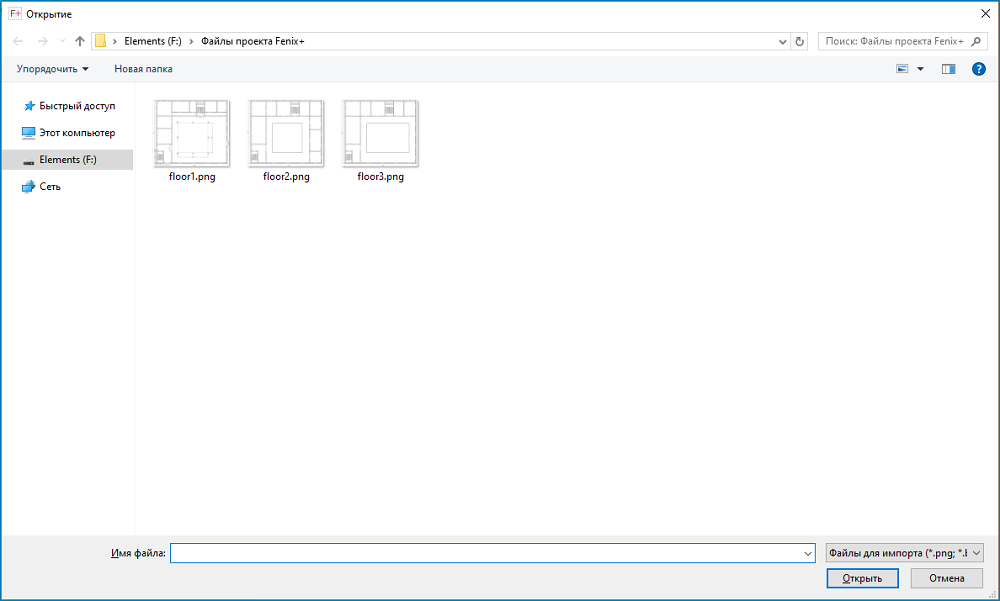Toggle the preview pane

pos(948,69)
